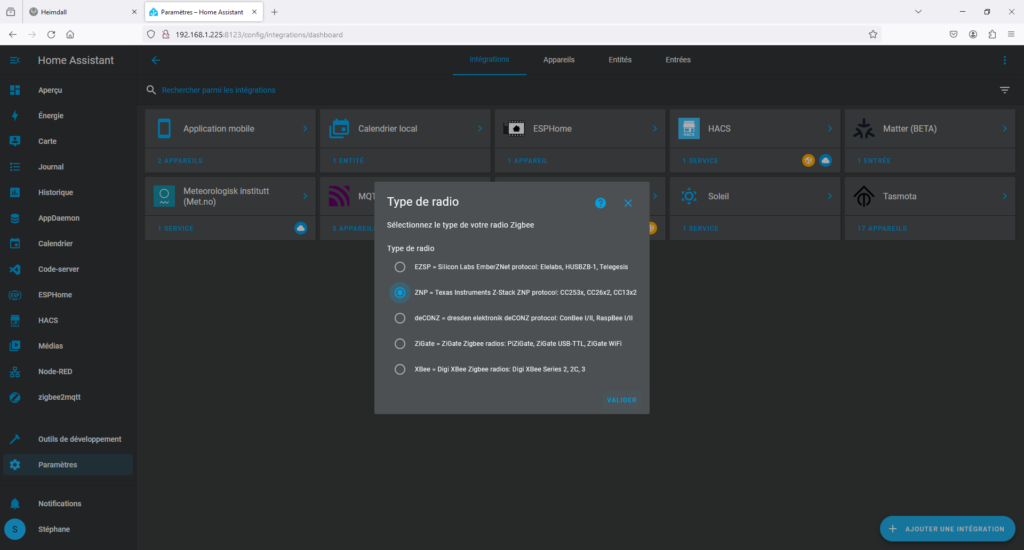Open the Médias sidebar icon
This screenshot has width=1024, height=550.
(14, 346)
